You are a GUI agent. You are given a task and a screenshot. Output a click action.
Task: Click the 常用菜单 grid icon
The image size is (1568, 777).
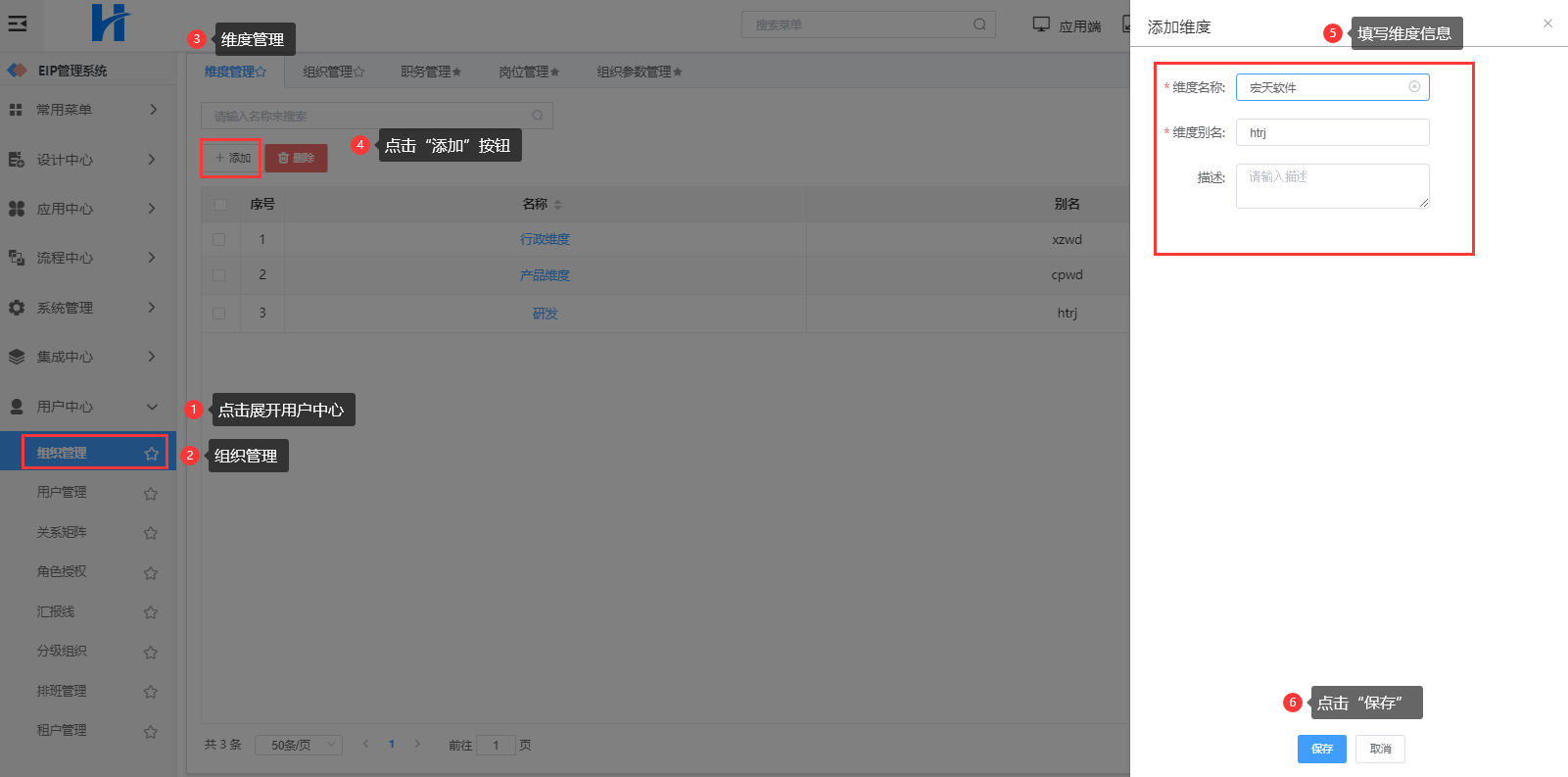pos(16,110)
